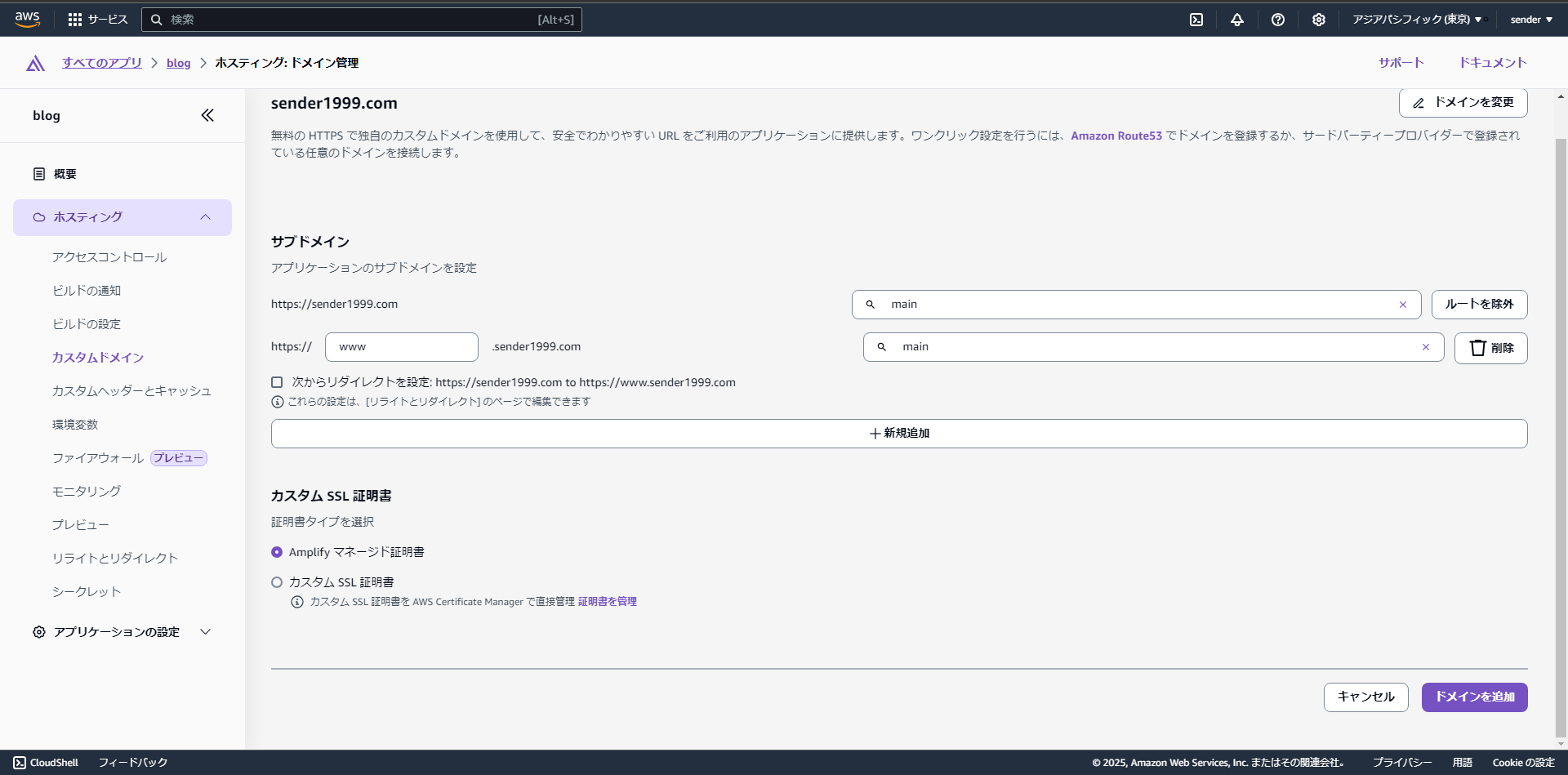Click the info icon under custom SSL option
1568x775 pixels.
[x=297, y=602]
